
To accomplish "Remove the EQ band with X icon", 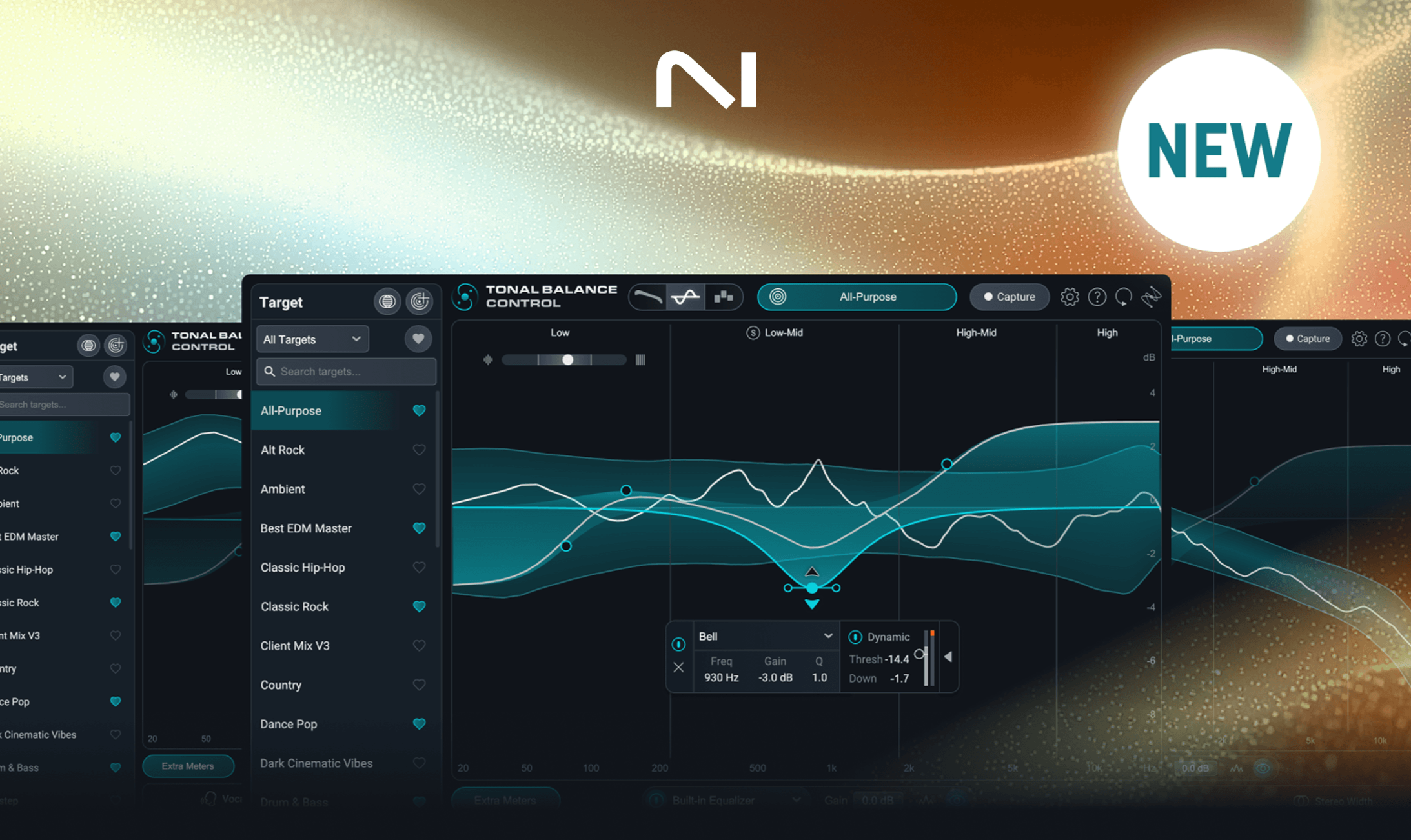I will click(x=678, y=668).
